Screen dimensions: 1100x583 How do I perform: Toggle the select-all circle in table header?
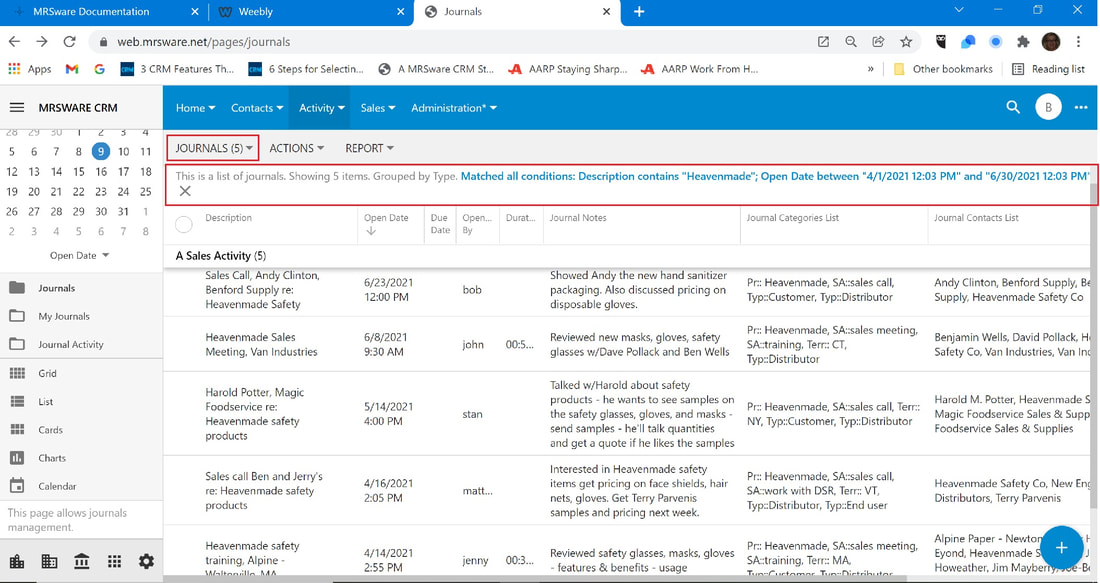point(184,224)
